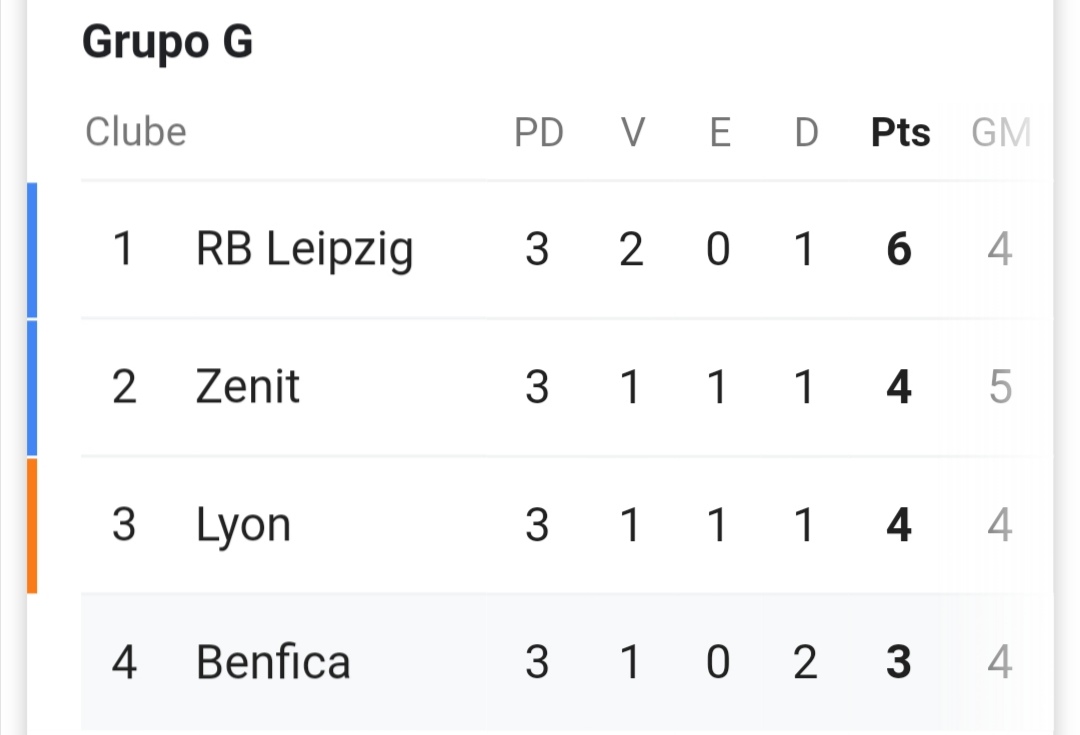The image size is (1080, 735).
Task: Click the Grupo G heading
Action: coord(167,42)
